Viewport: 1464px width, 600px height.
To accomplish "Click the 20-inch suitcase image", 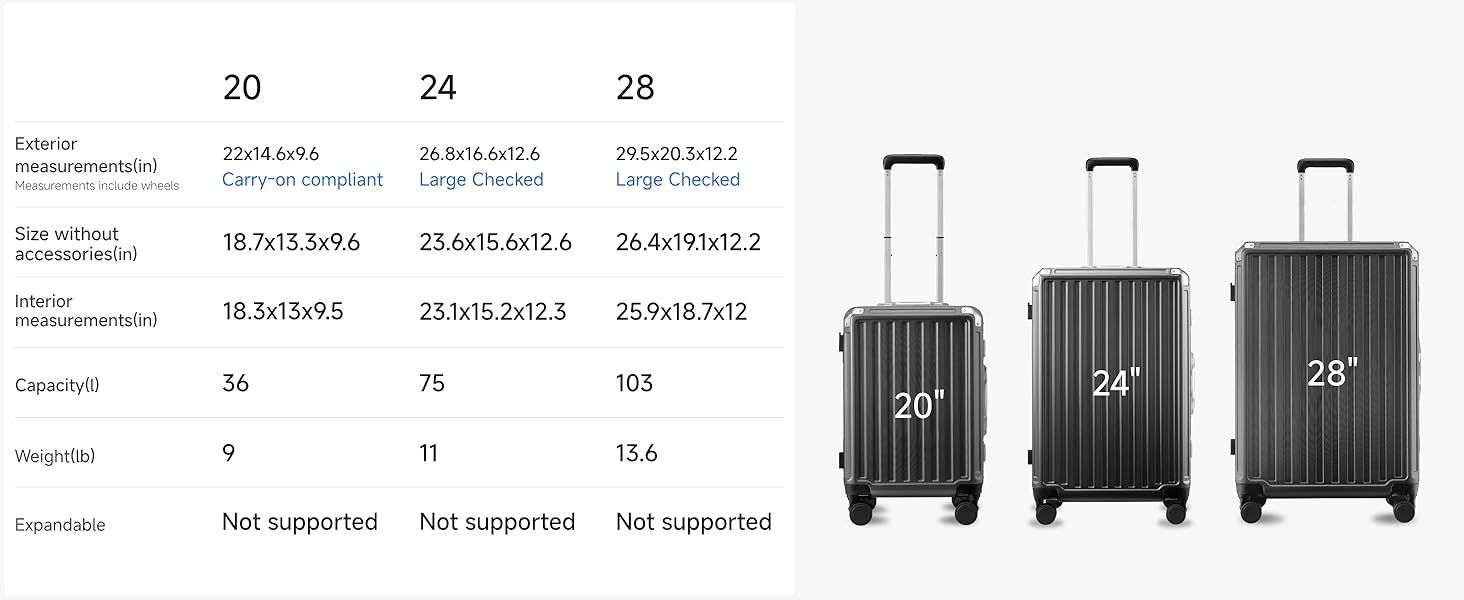I will [x=912, y=400].
